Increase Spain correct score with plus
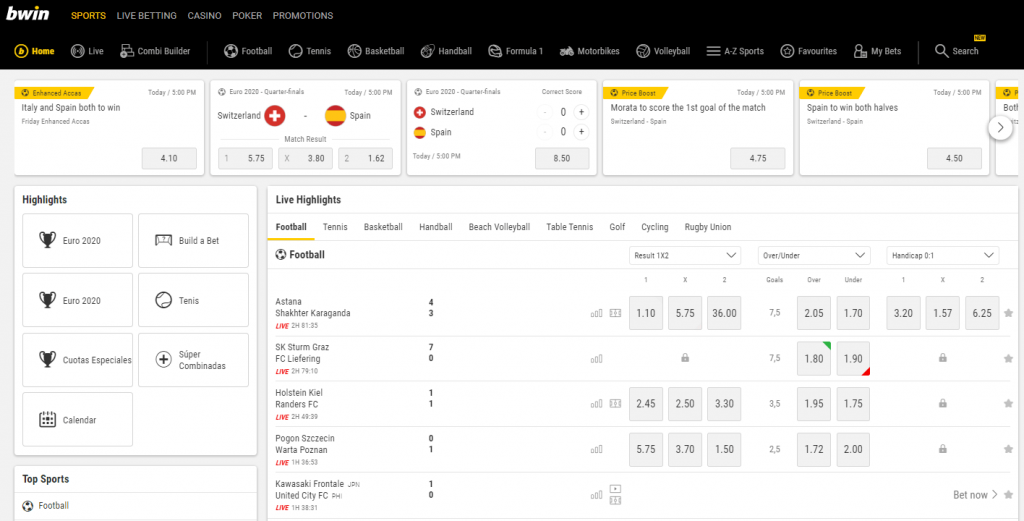 [581, 133]
